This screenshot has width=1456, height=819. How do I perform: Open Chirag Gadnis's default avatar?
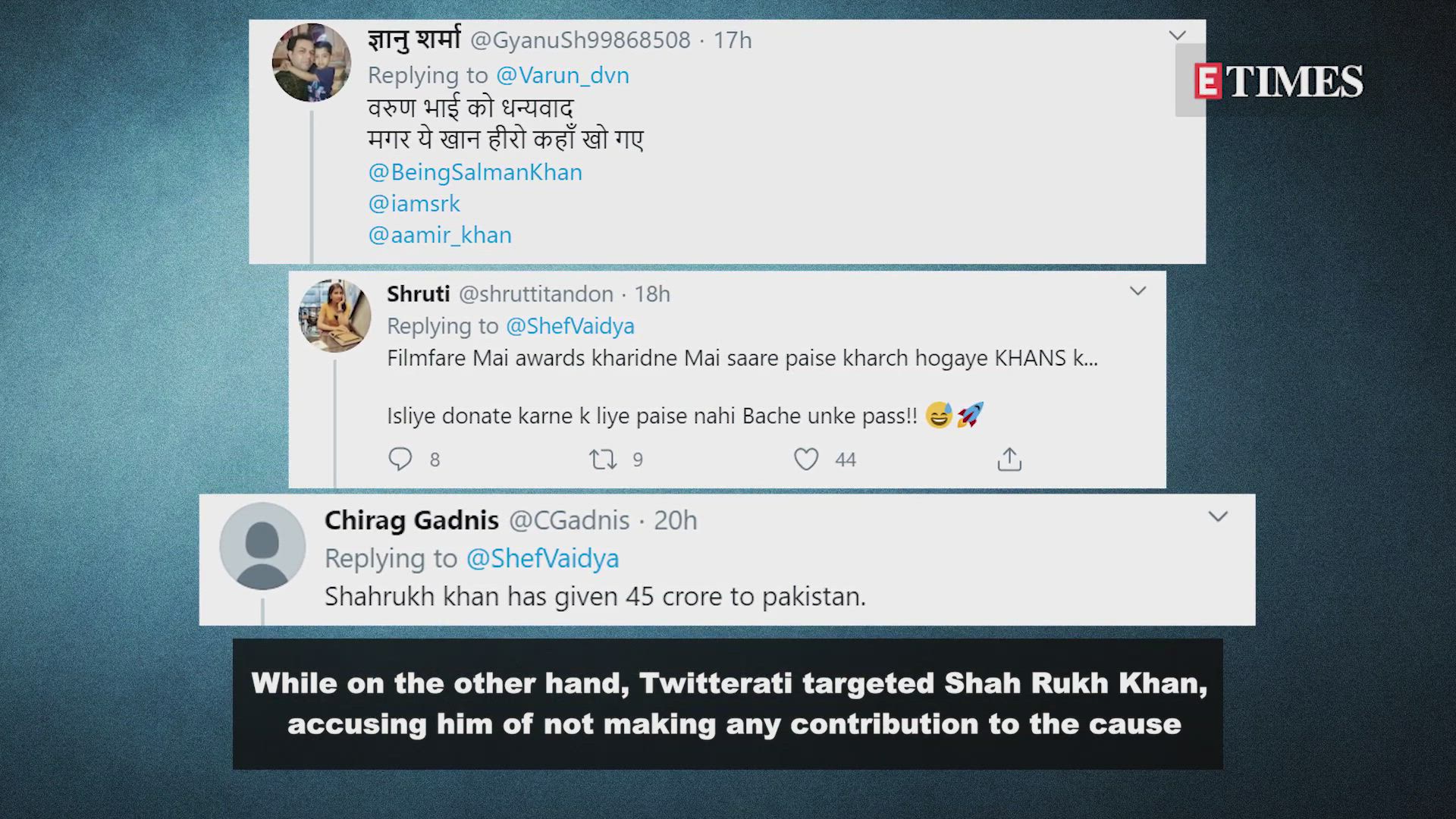tap(262, 546)
